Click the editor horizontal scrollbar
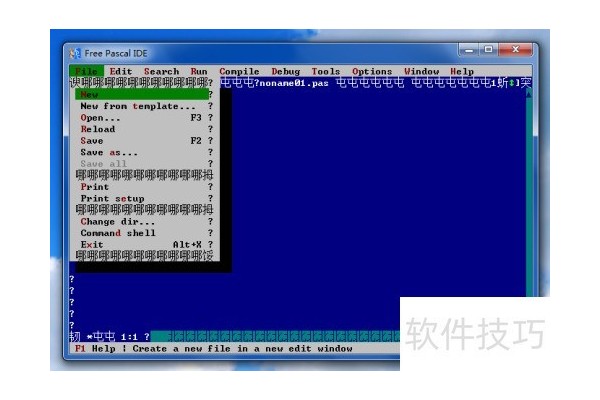Viewport: 600px width, 400px height. (275, 336)
